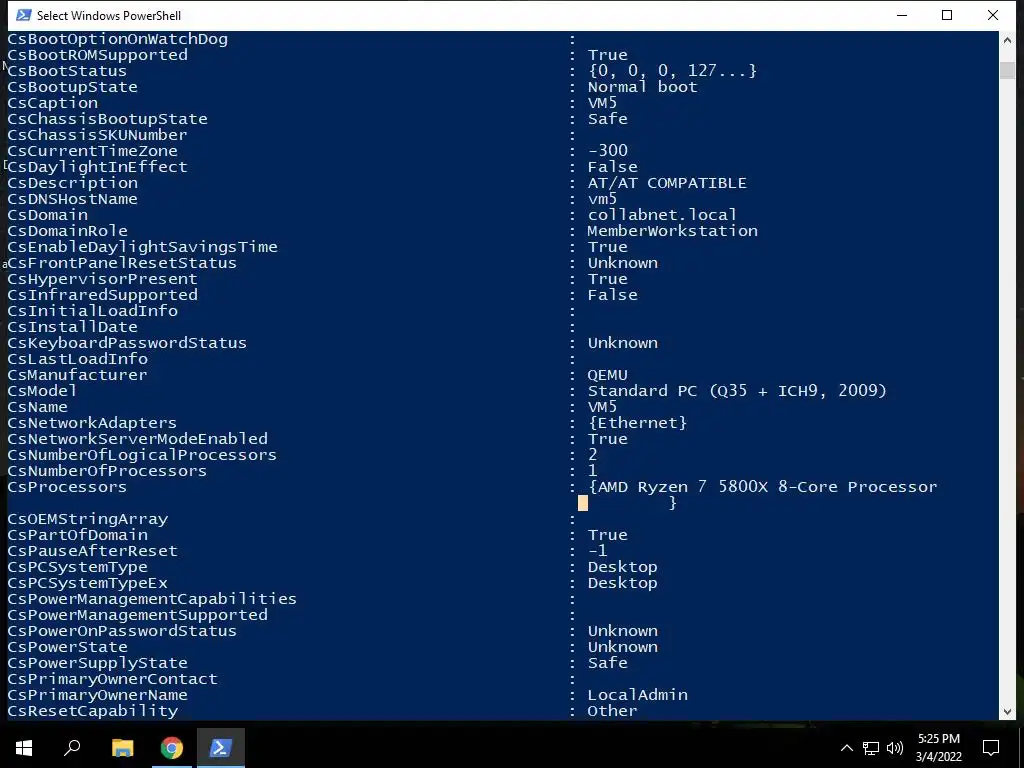Screen dimensions: 1024x768
Task: Click the CsKeyboardPasswordStatus property name
Action: coord(127,343)
